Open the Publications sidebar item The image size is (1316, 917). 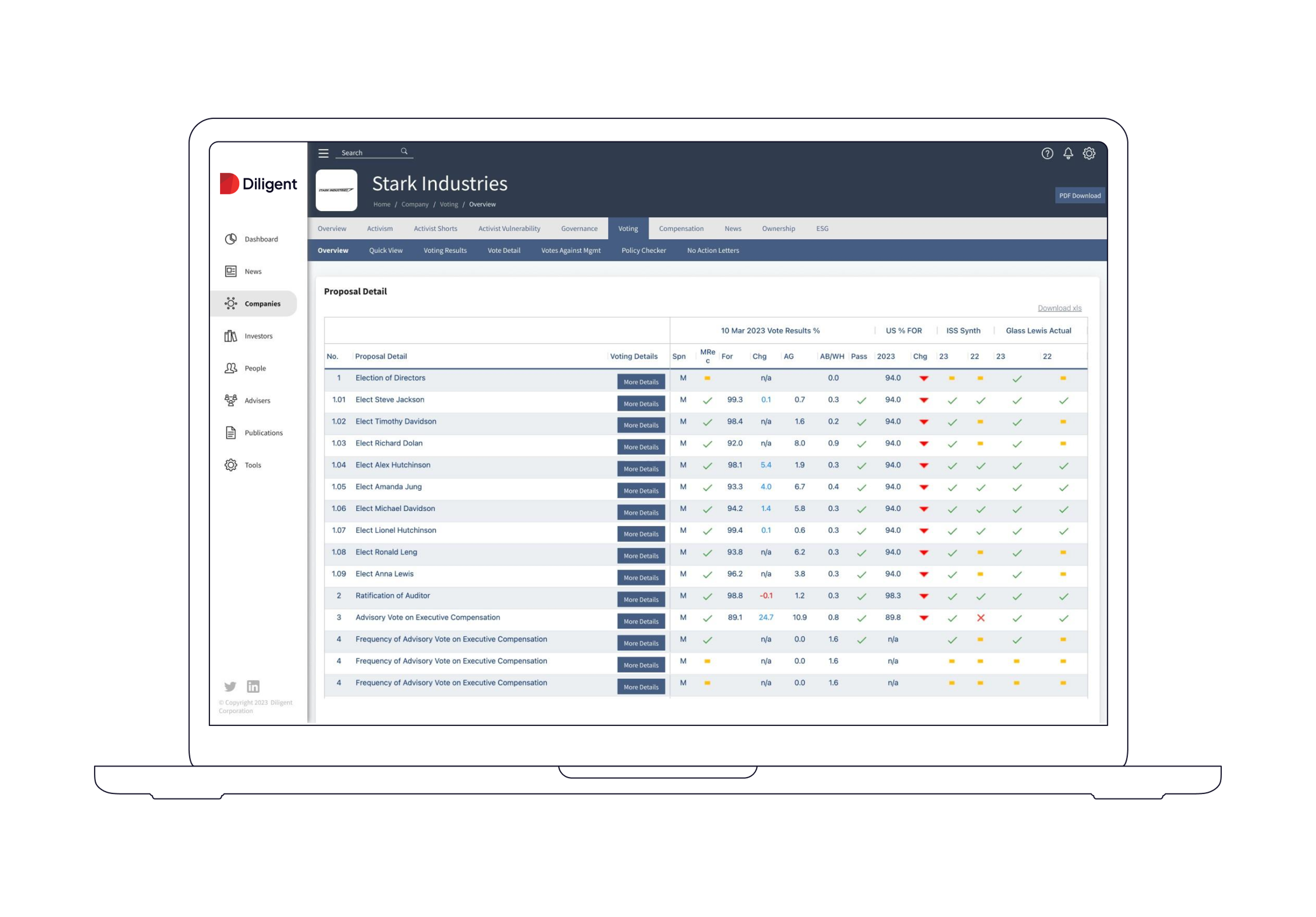pos(263,433)
